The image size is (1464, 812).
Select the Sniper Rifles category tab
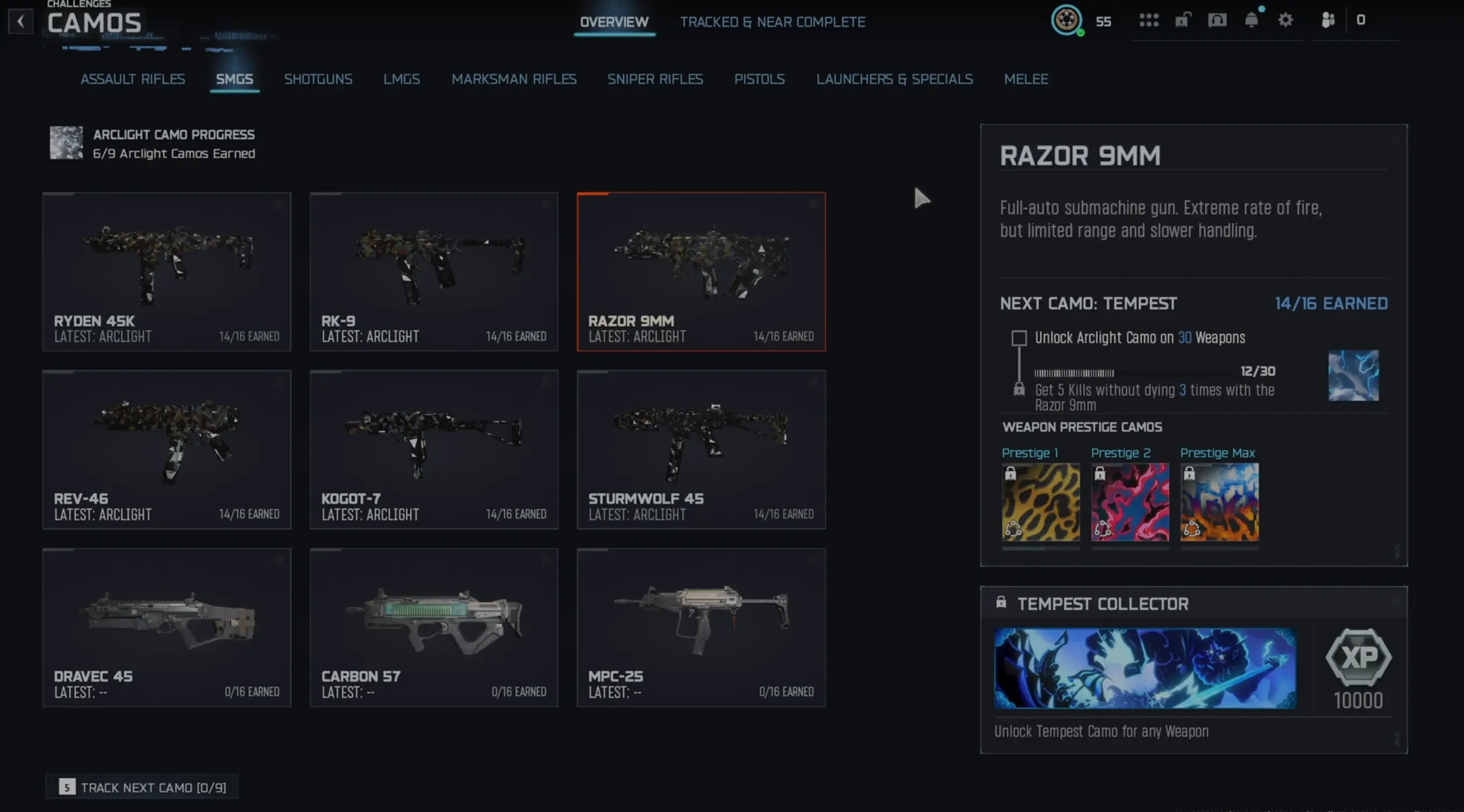pyautogui.click(x=655, y=79)
